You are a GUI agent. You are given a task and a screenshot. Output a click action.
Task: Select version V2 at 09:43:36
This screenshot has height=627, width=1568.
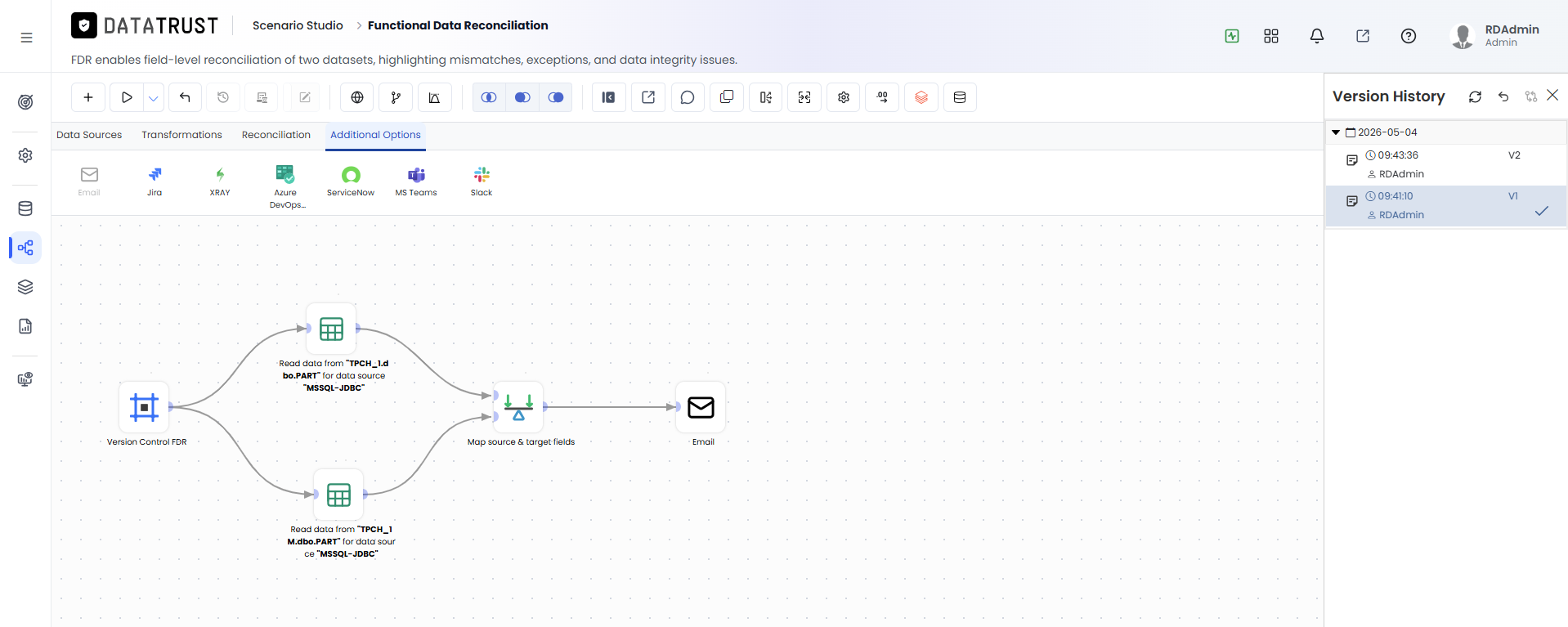point(1445,164)
